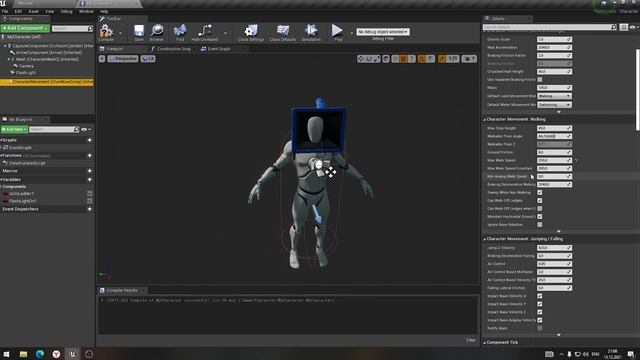This screenshot has height=360, width=640.
Task: Toggle Can Walk Off Ledges when Crouching
Action: coord(540,209)
